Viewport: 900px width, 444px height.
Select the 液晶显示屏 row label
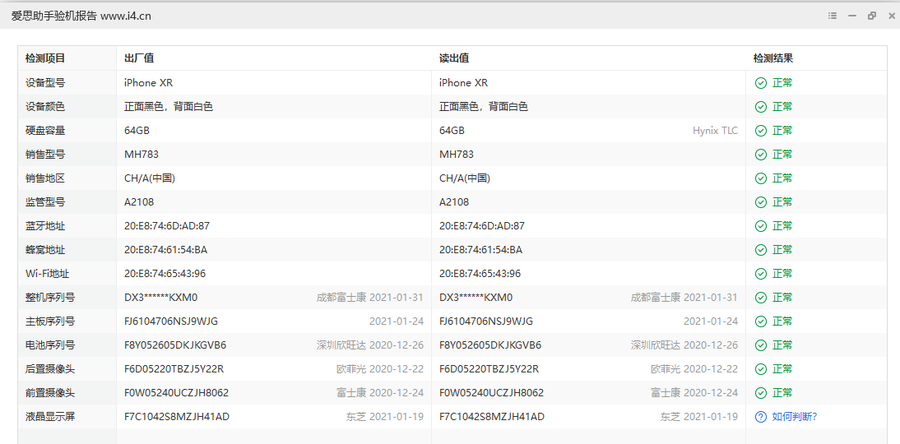click(x=50, y=416)
